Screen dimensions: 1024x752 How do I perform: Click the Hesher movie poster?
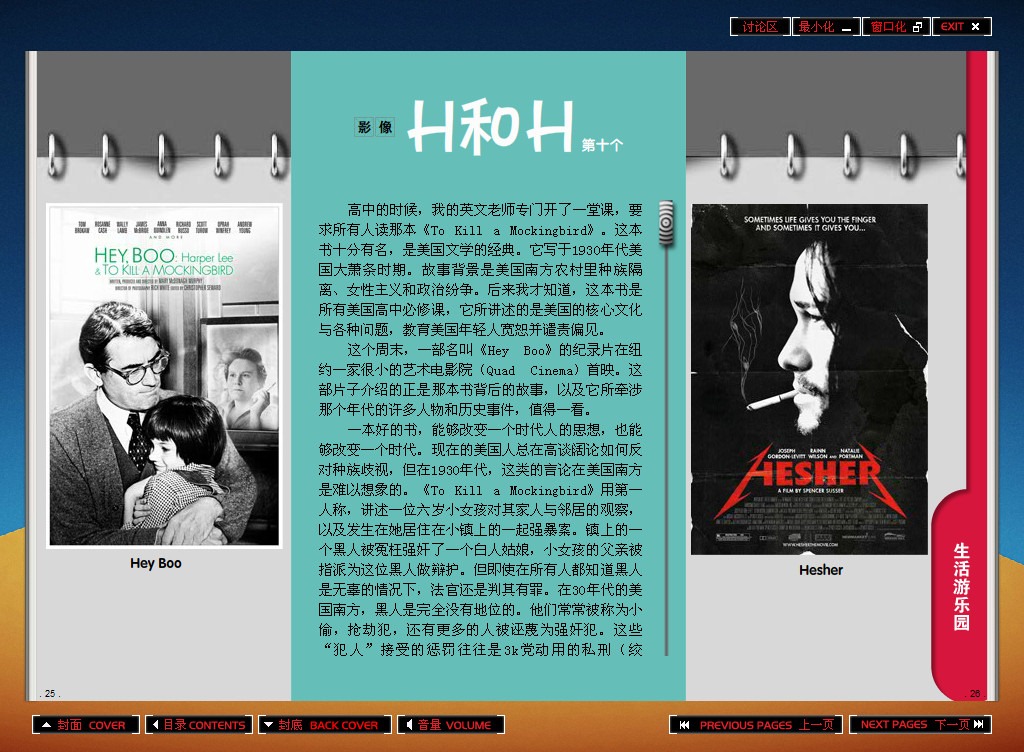point(809,379)
